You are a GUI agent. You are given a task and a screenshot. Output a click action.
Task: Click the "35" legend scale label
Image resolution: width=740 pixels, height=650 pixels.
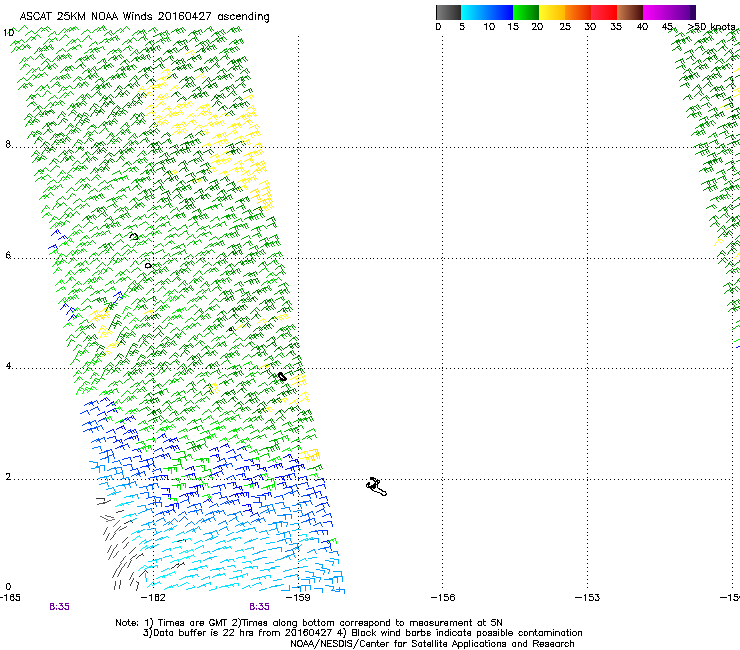(x=616, y=27)
